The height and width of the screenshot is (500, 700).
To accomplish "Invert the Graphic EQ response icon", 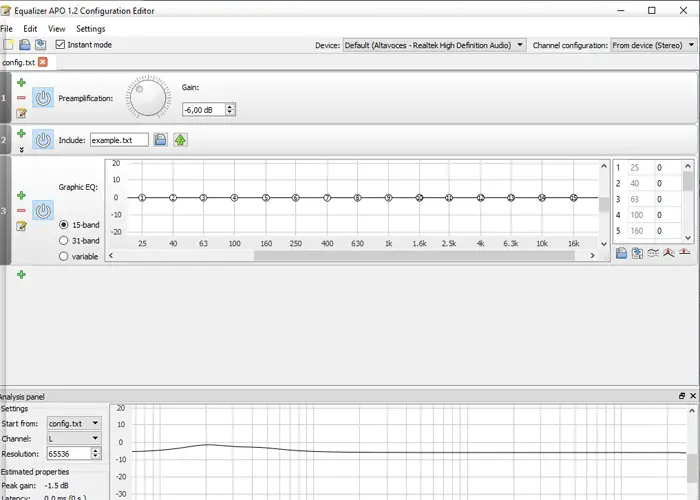I will pyautogui.click(x=653, y=253).
